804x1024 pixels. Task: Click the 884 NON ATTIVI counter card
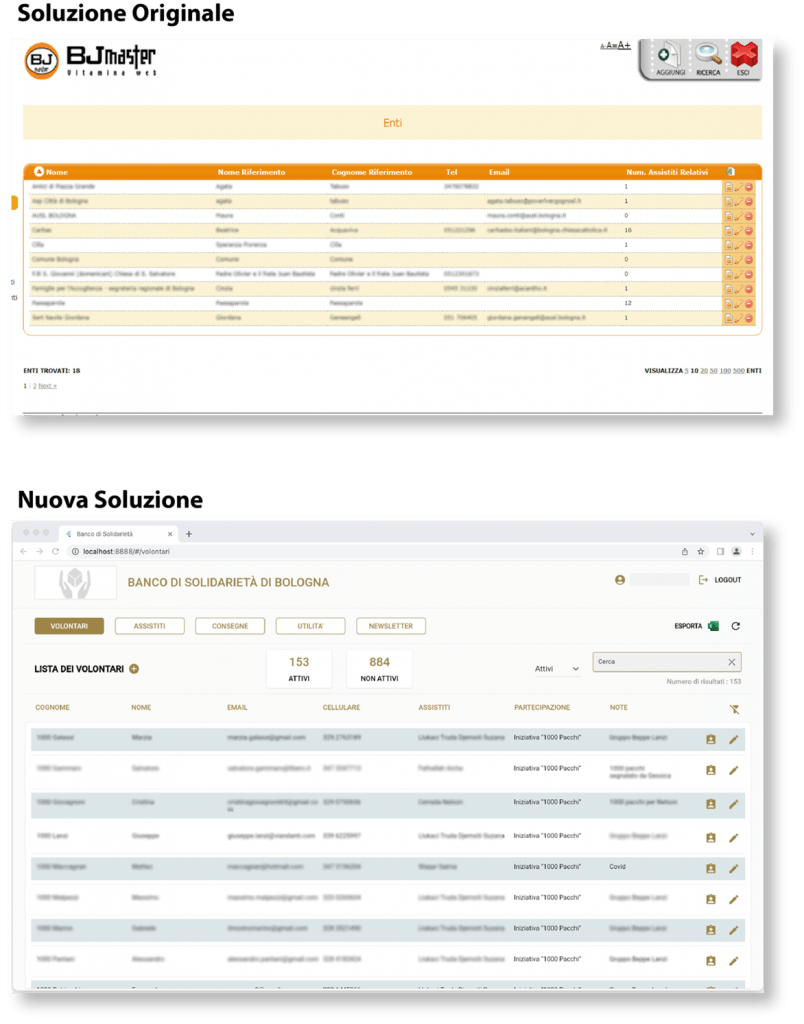379,669
